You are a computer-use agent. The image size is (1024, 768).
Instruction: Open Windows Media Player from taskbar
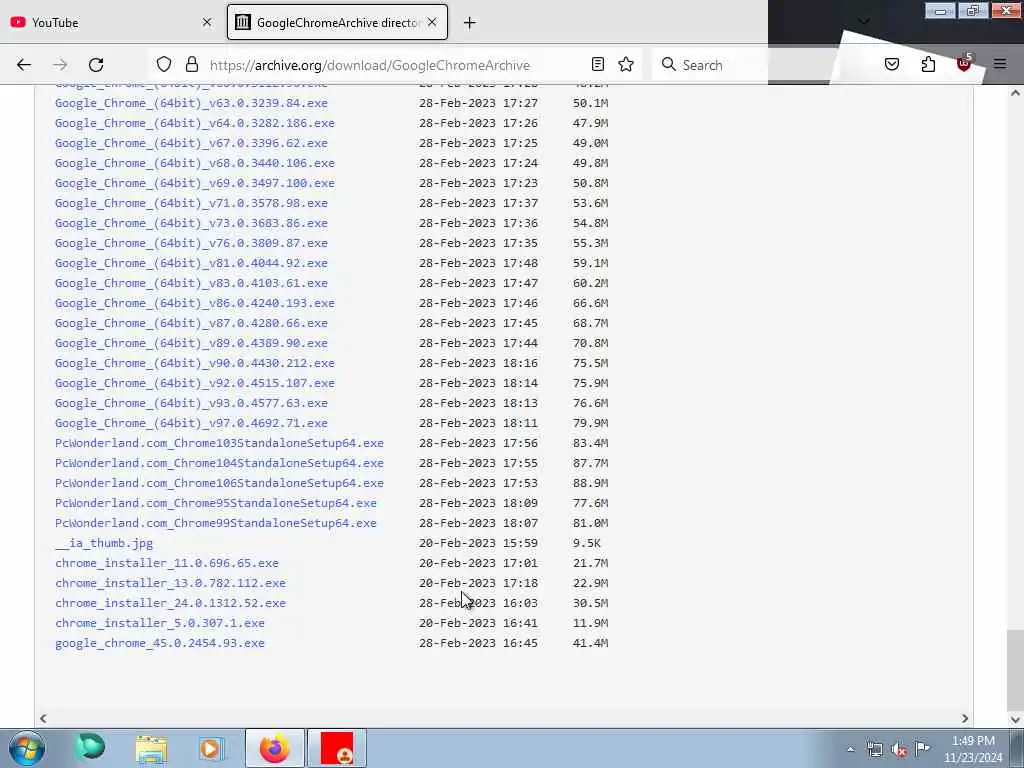[x=211, y=748]
